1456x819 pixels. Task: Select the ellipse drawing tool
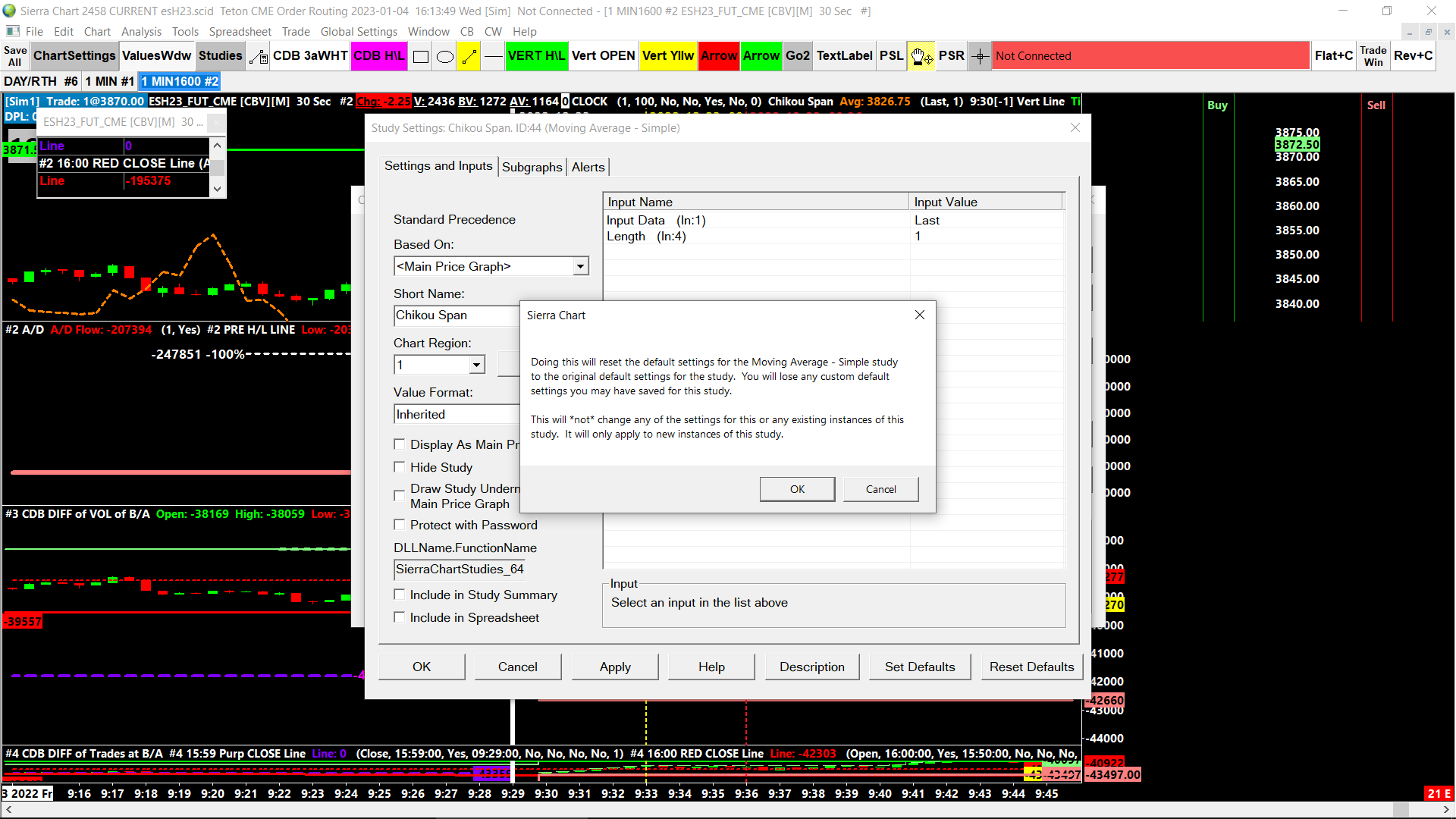(445, 56)
